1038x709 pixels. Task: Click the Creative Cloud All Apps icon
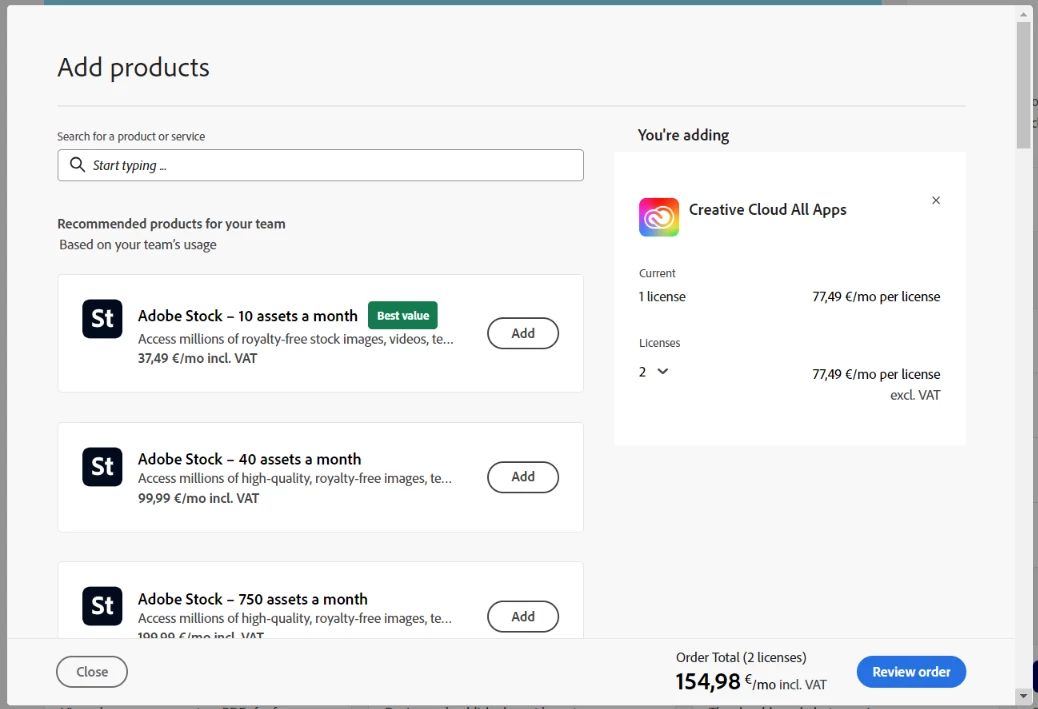point(659,217)
